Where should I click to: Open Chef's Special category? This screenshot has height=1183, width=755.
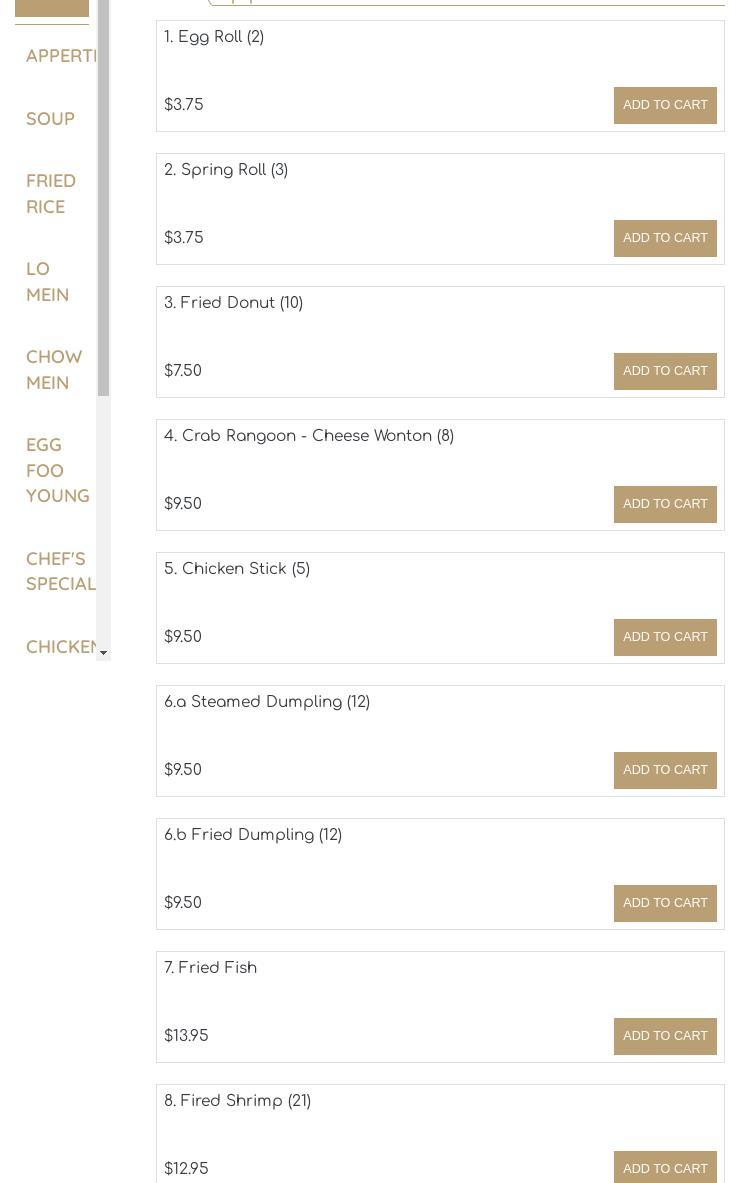point(60,571)
